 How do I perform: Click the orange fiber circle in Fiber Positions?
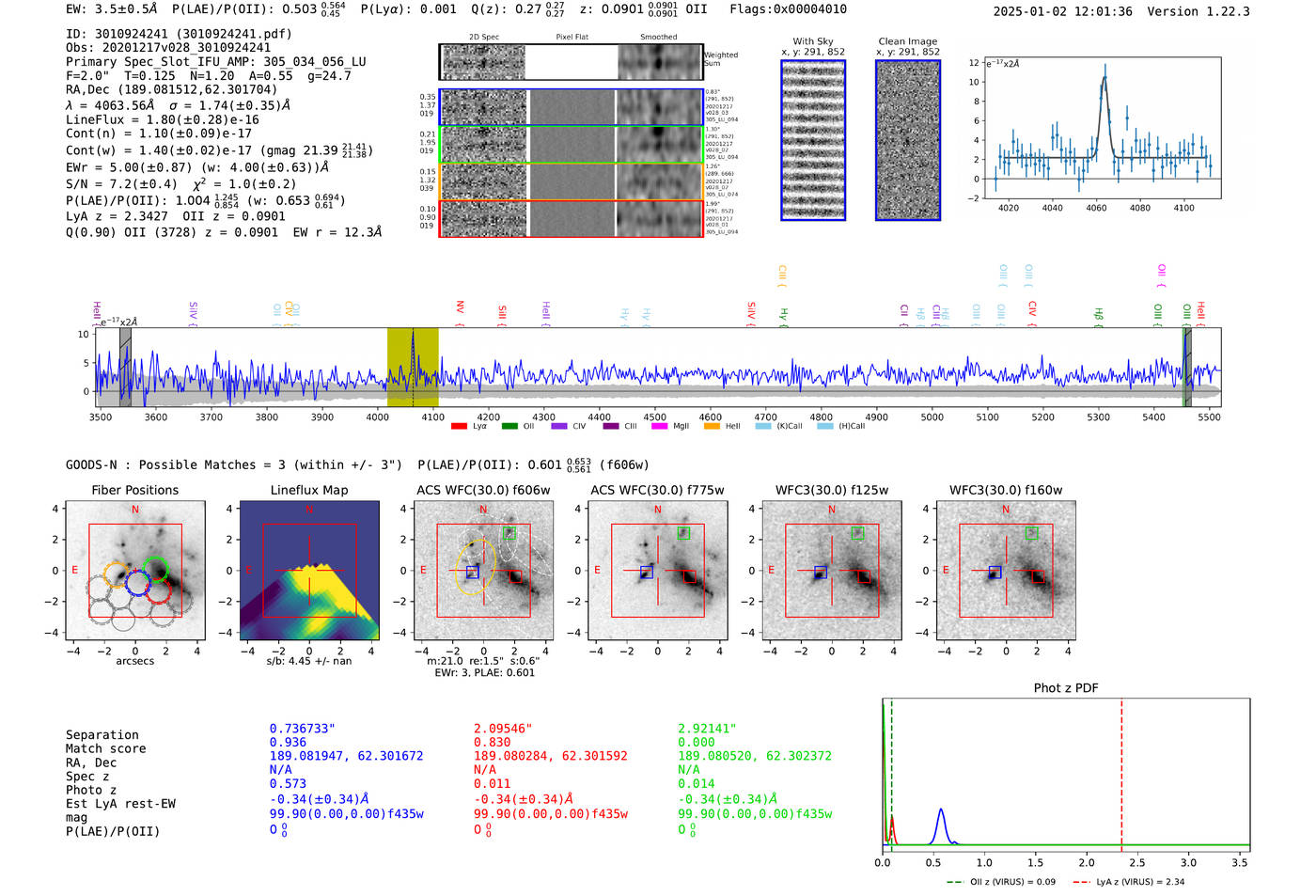[117, 575]
